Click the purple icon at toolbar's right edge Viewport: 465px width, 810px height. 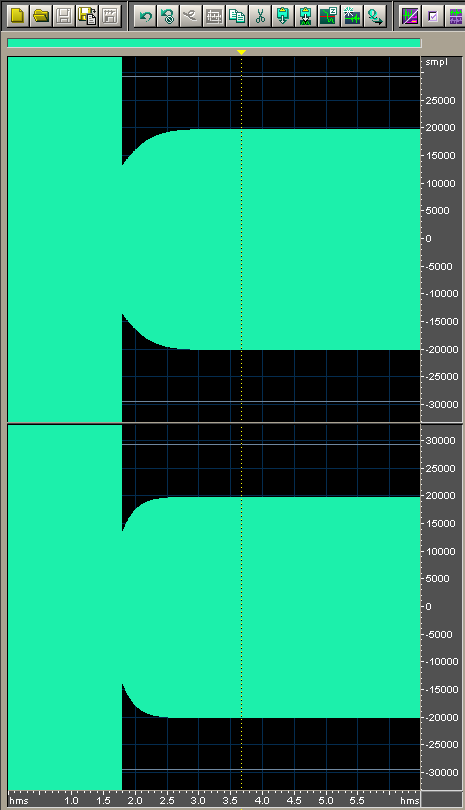[455, 16]
